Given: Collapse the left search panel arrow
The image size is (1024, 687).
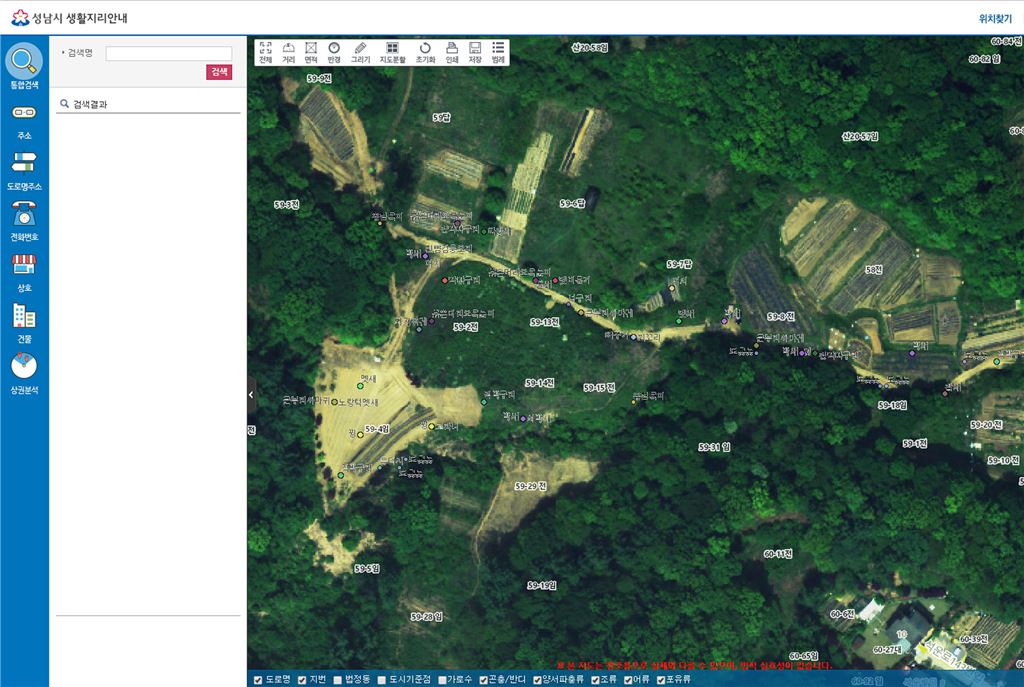Looking at the screenshot, I should [x=251, y=395].
